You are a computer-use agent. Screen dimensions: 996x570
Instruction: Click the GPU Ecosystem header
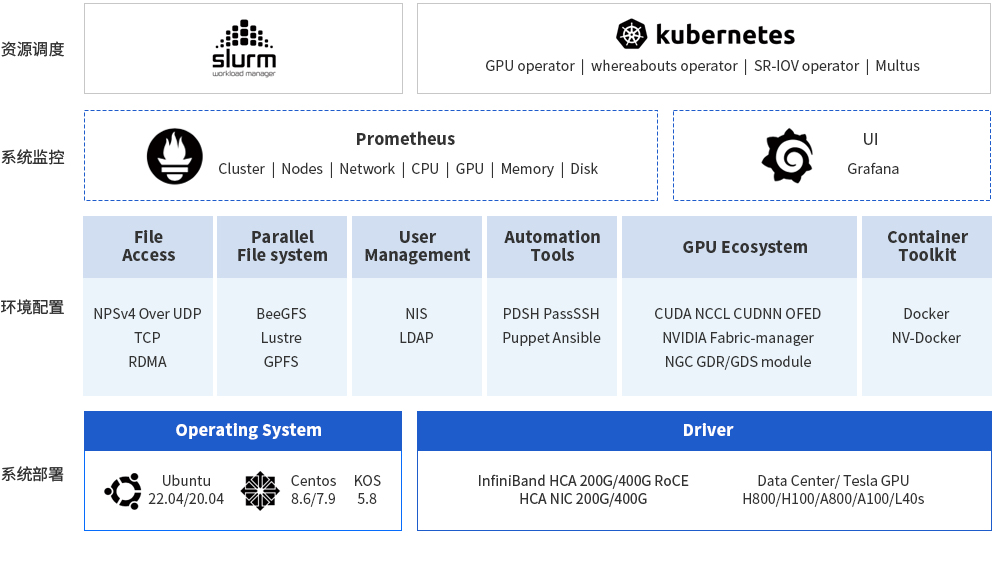point(738,247)
